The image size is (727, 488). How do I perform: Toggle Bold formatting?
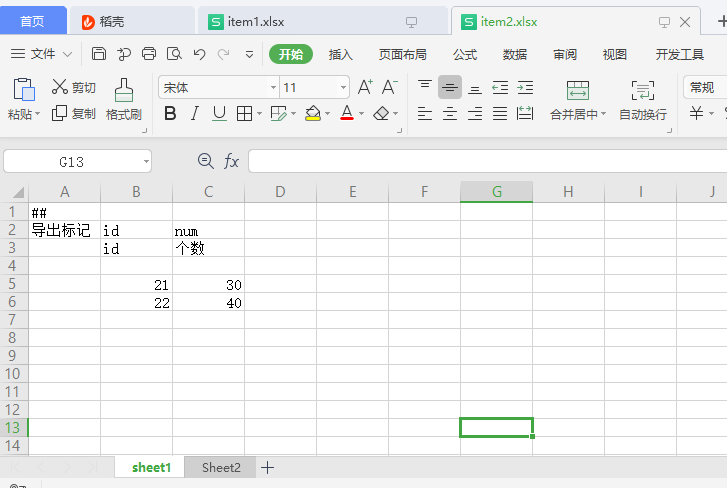tap(170, 114)
